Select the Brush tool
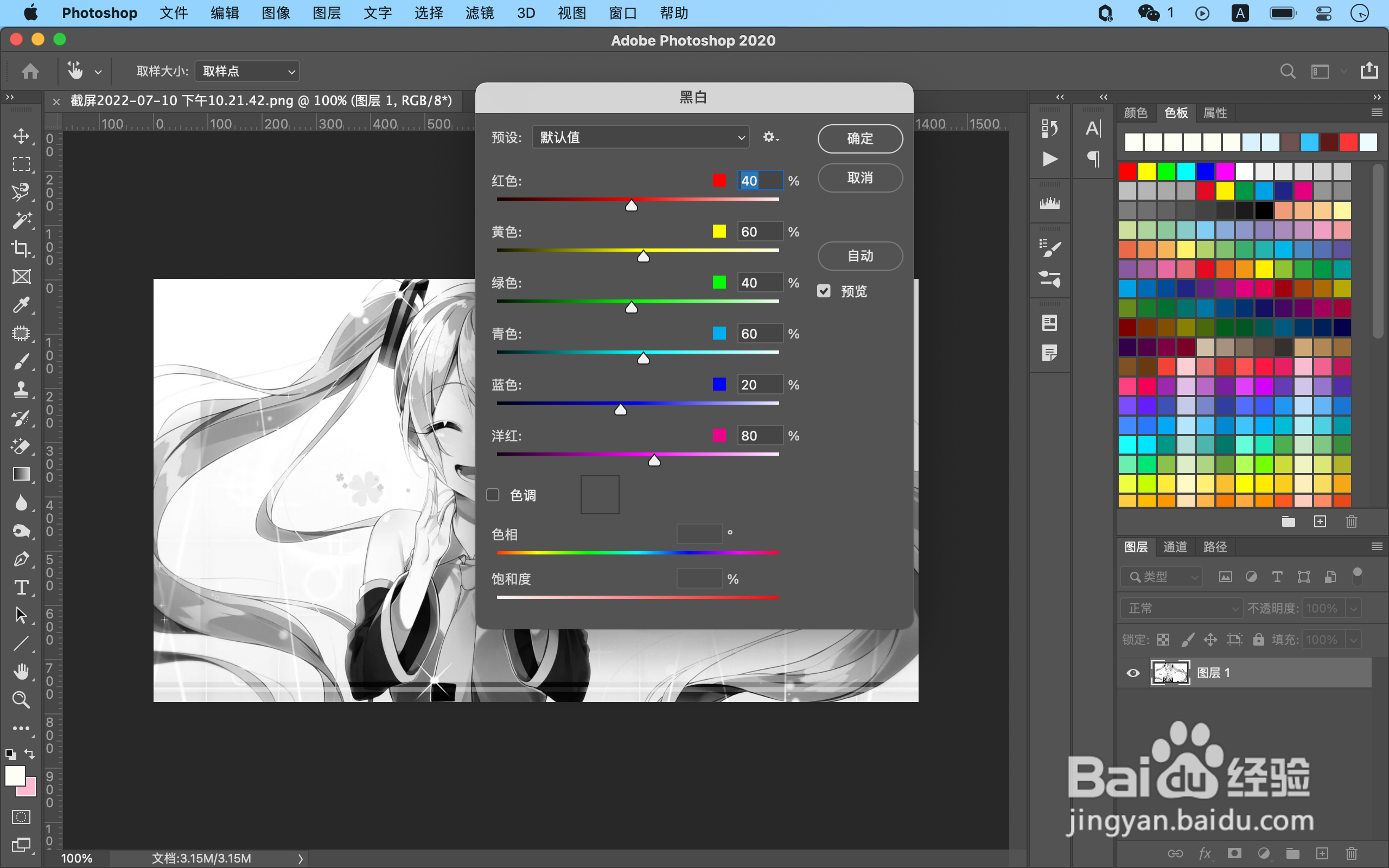 point(21,362)
